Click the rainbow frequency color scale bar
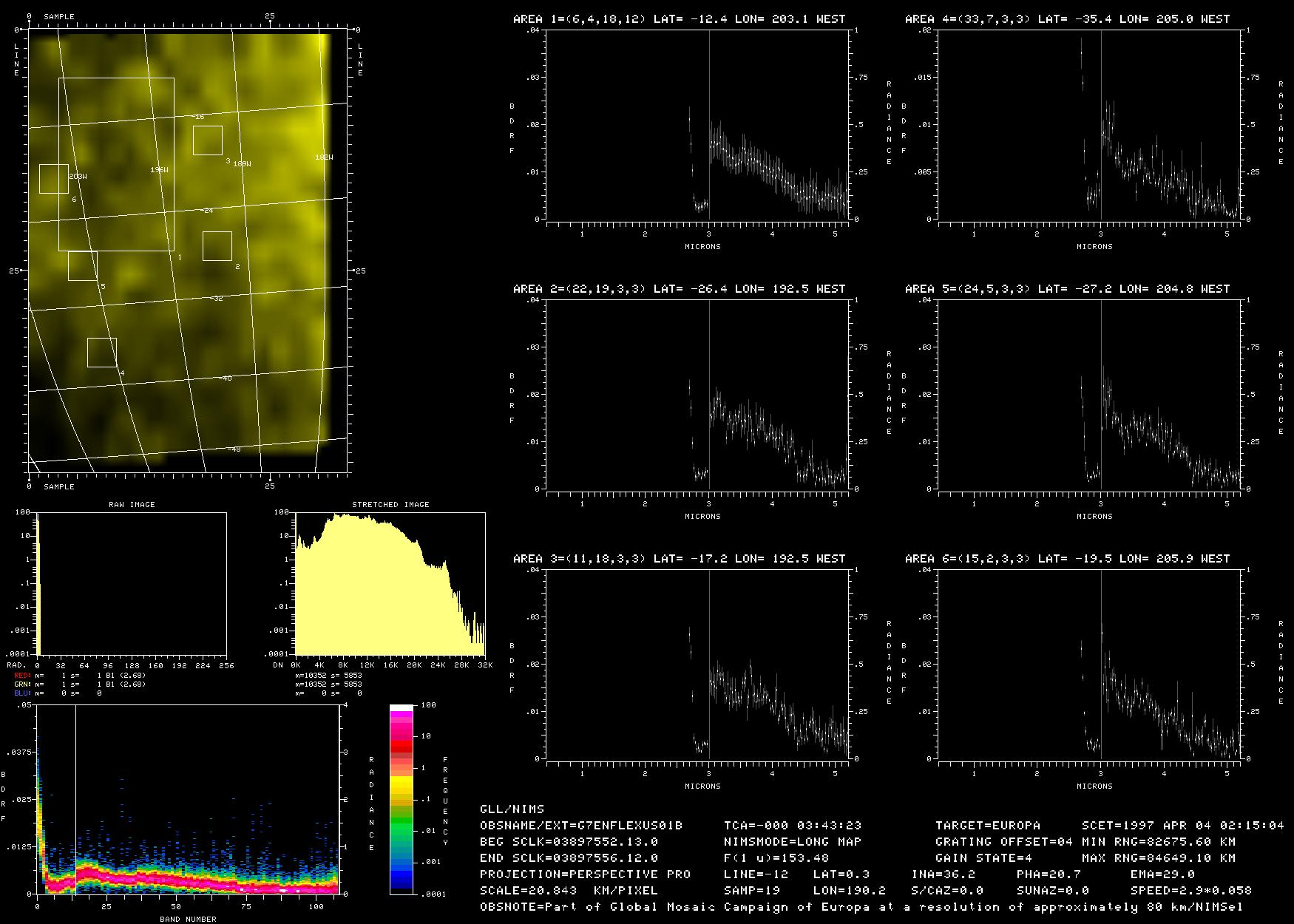Viewport: 1294px width, 924px height. pyautogui.click(x=402, y=799)
